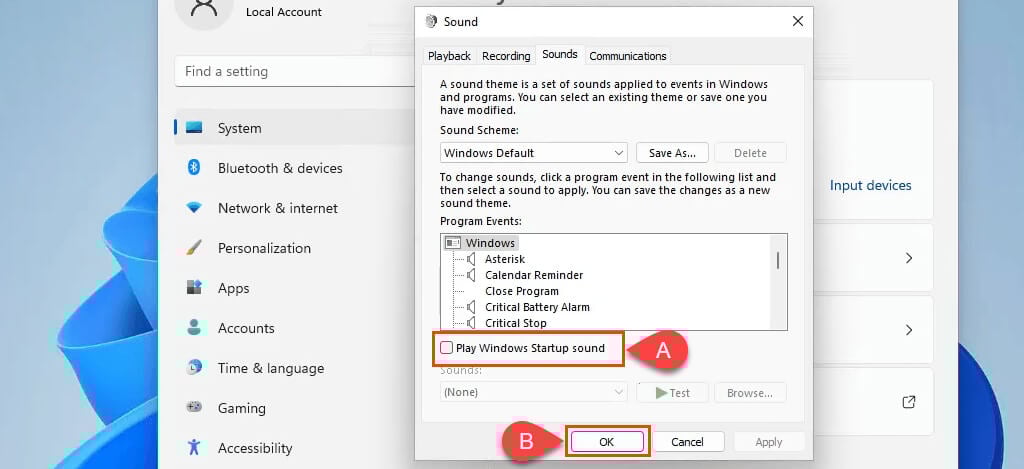1024x469 pixels.
Task: Switch to the Recording tab
Action: (x=506, y=56)
